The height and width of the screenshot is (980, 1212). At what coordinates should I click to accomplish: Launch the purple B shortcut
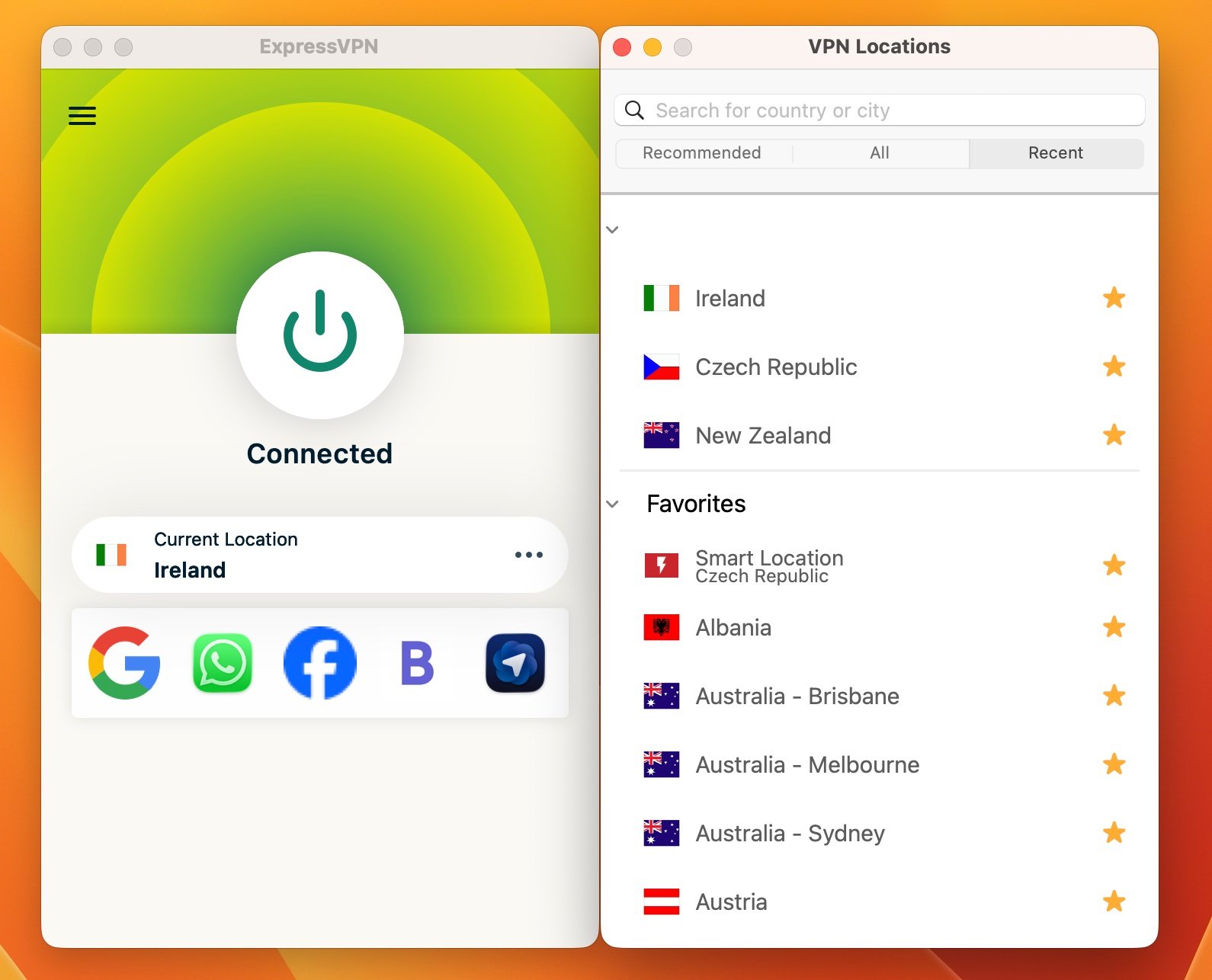coord(418,663)
